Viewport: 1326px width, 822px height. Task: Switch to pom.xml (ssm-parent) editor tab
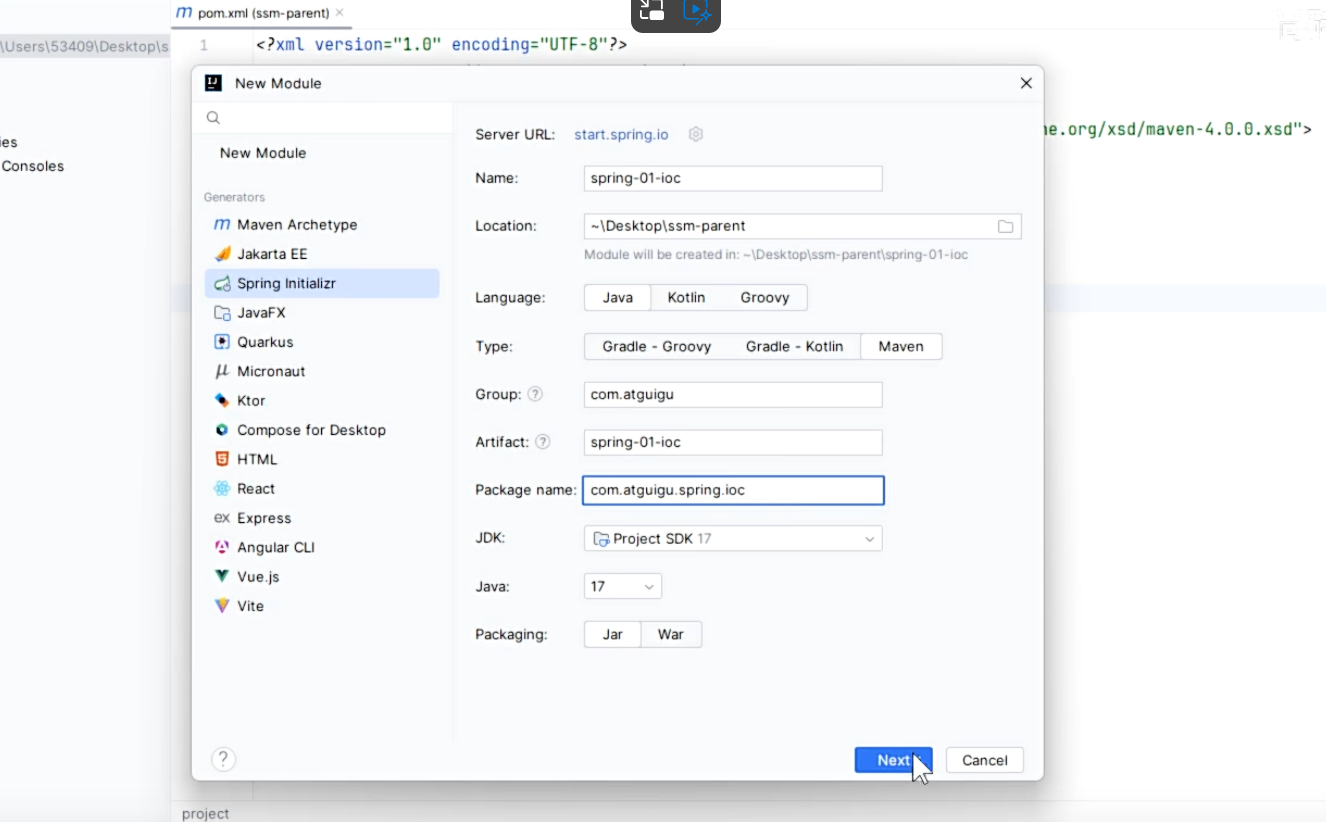(264, 13)
